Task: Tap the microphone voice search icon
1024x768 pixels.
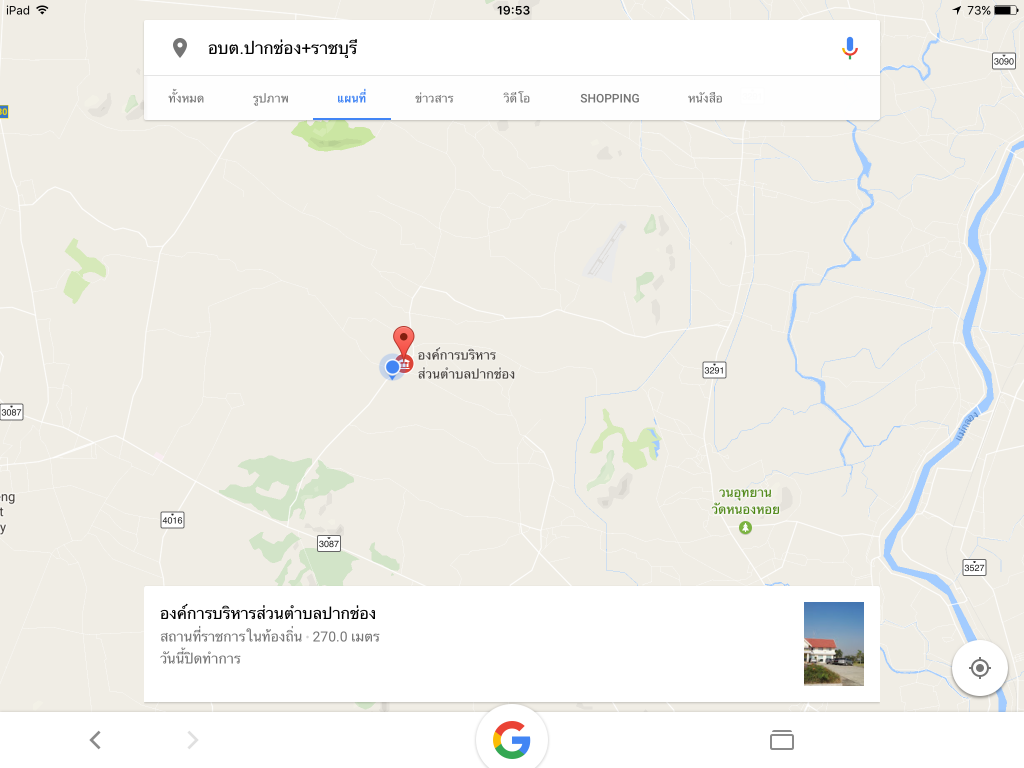Action: tap(849, 48)
